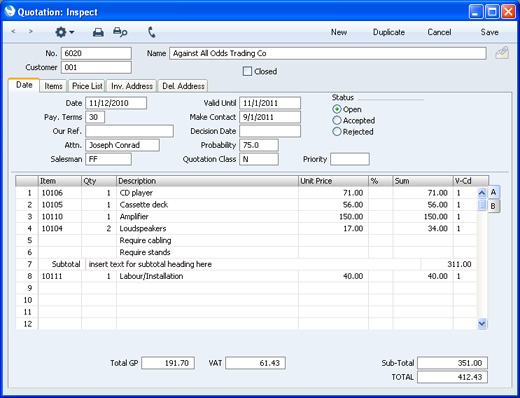Click the CD player sum 71.00
The image size is (520, 398).
tap(423, 193)
